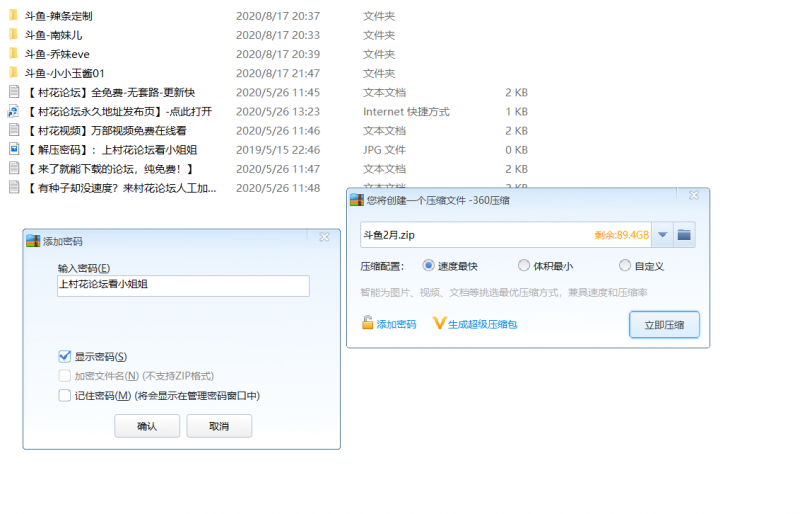Select 【村花论坛永久地址发布页】-点此打开 shortcut name
The image size is (800, 514).
(118, 111)
